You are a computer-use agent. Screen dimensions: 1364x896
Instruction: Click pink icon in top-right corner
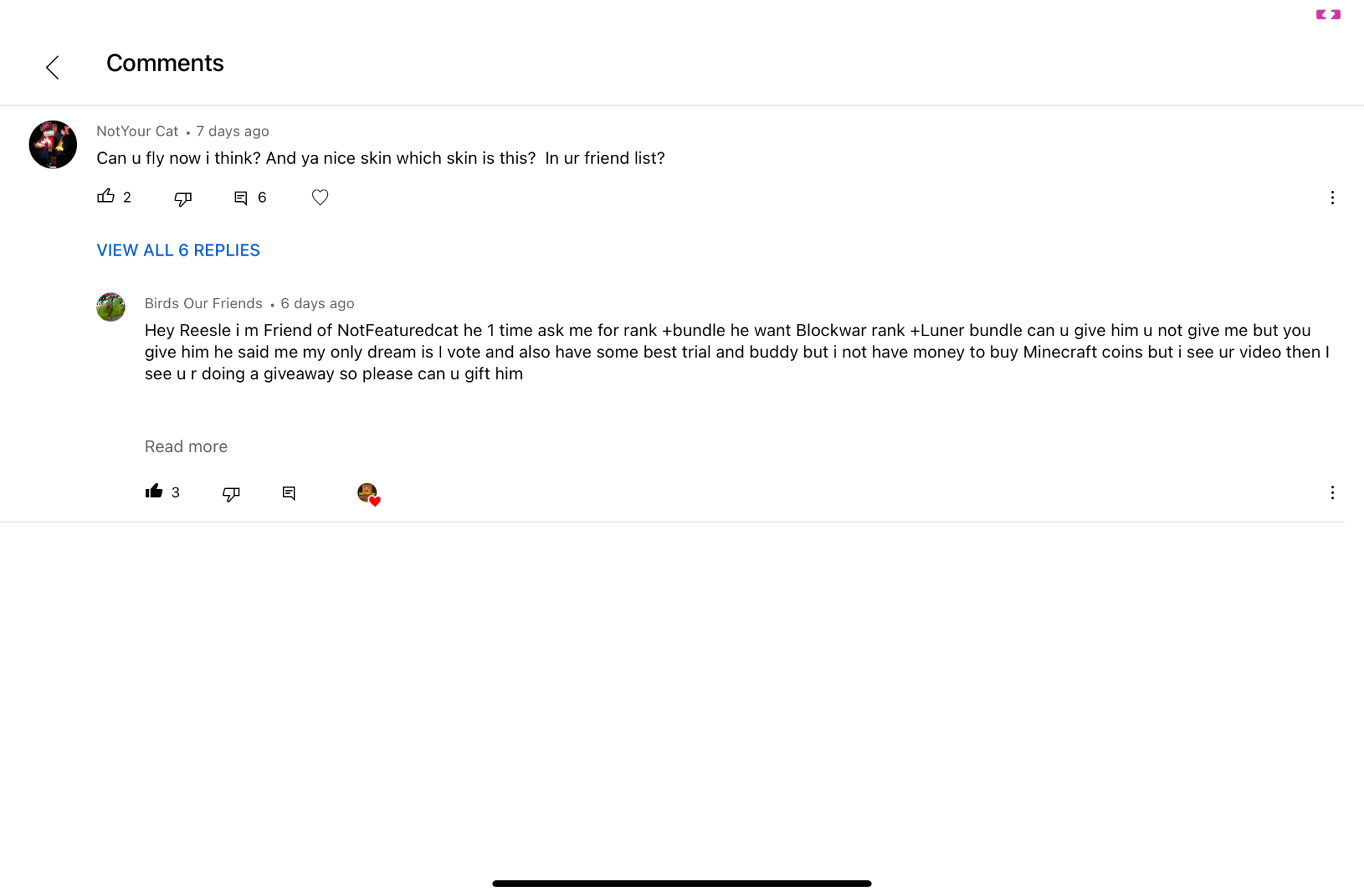point(1328,14)
